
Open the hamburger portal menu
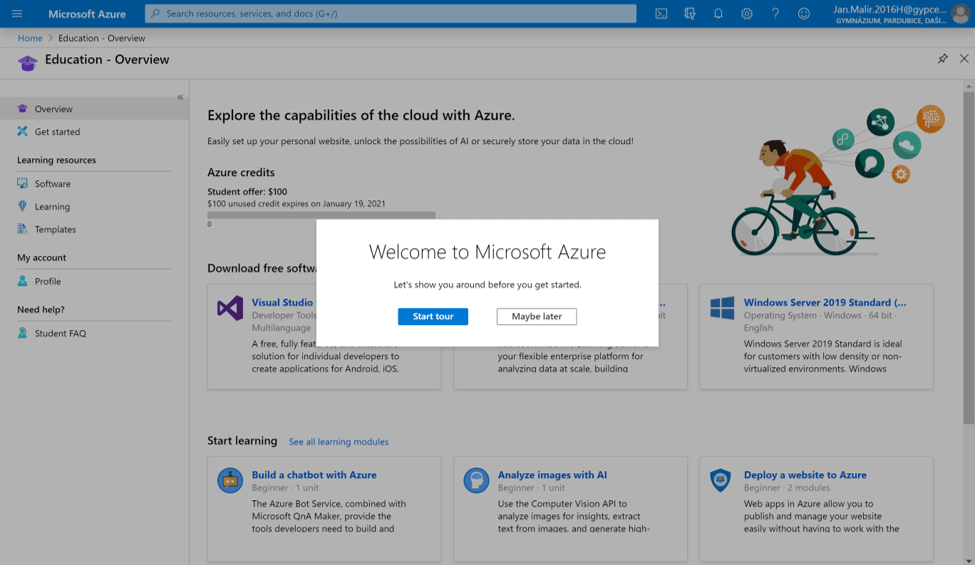[17, 14]
